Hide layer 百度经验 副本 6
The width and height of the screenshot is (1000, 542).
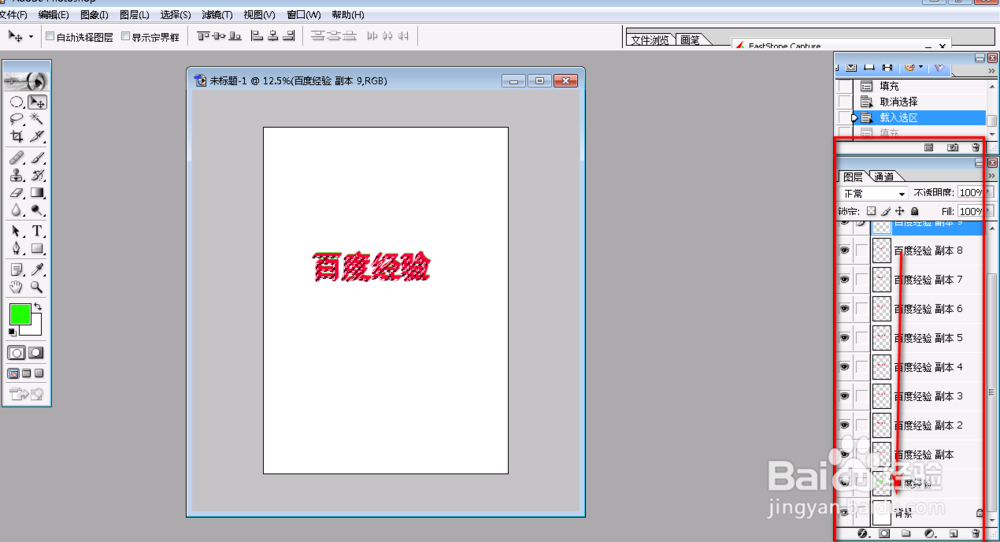tap(844, 309)
